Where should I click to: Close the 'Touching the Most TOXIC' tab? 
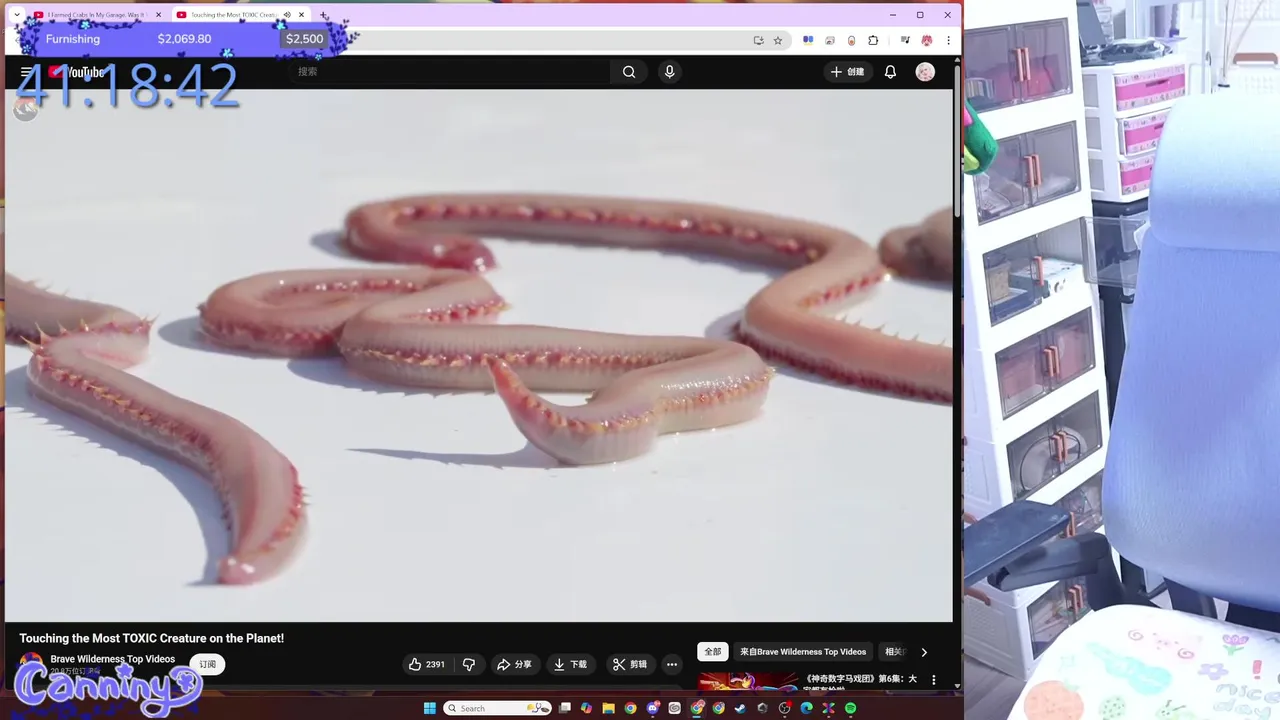(301, 15)
